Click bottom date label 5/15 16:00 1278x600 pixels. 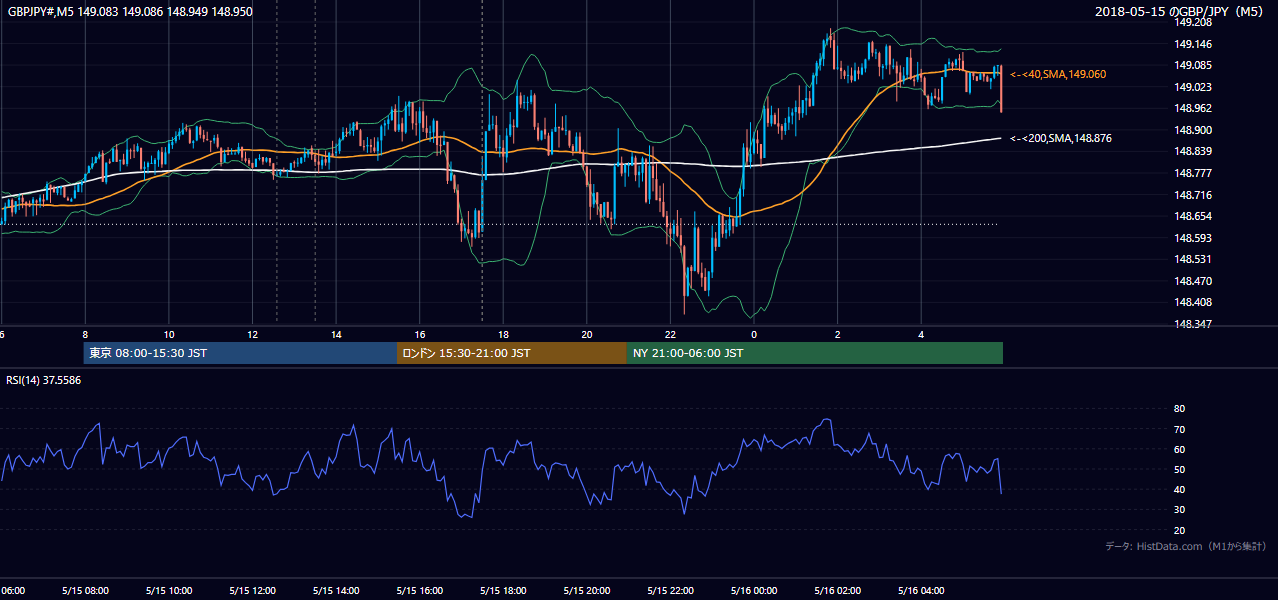tap(419, 590)
